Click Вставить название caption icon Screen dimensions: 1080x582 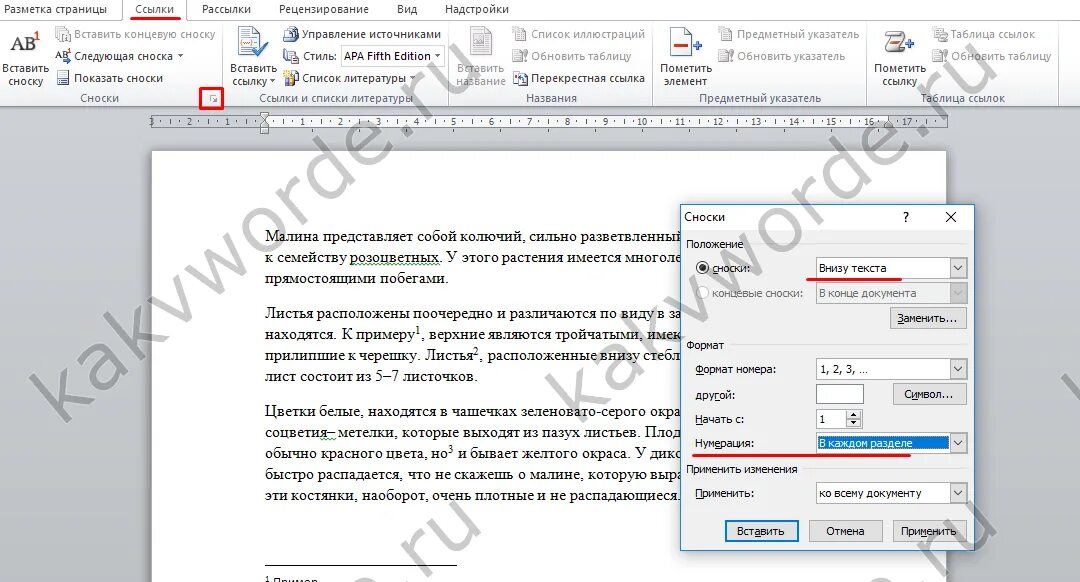pos(481,42)
